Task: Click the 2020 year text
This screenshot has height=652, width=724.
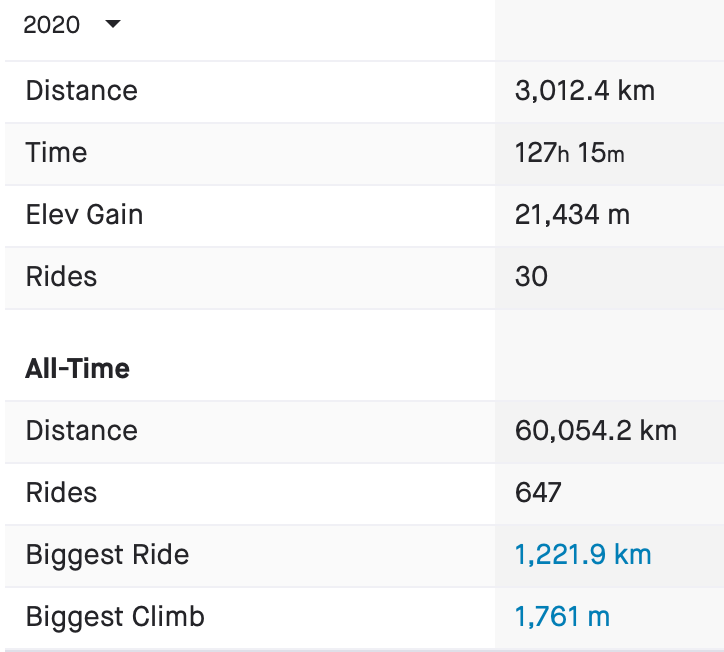Action: (x=51, y=25)
